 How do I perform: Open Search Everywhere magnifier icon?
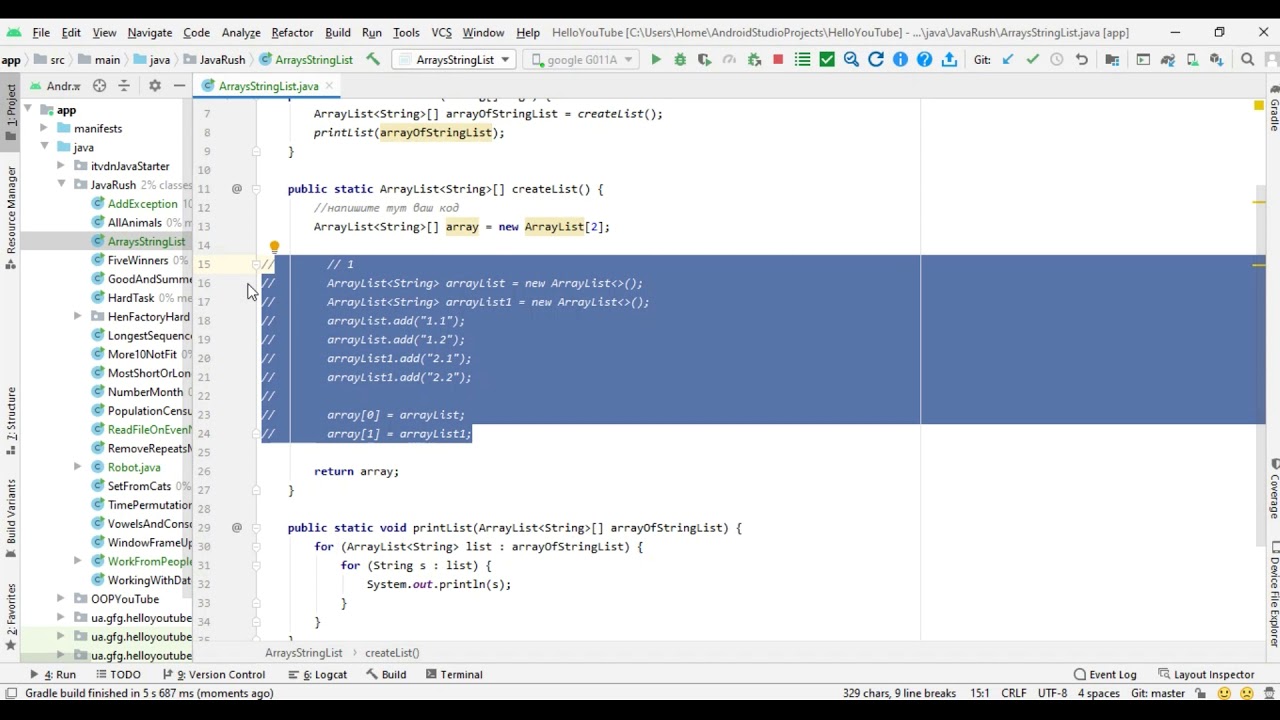(1248, 60)
